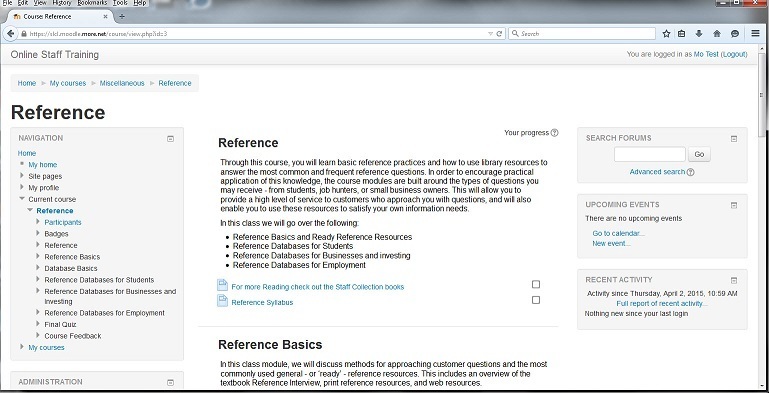This screenshot has height=393, width=769.
Task: Click the browser URL address bar
Action: [255, 34]
